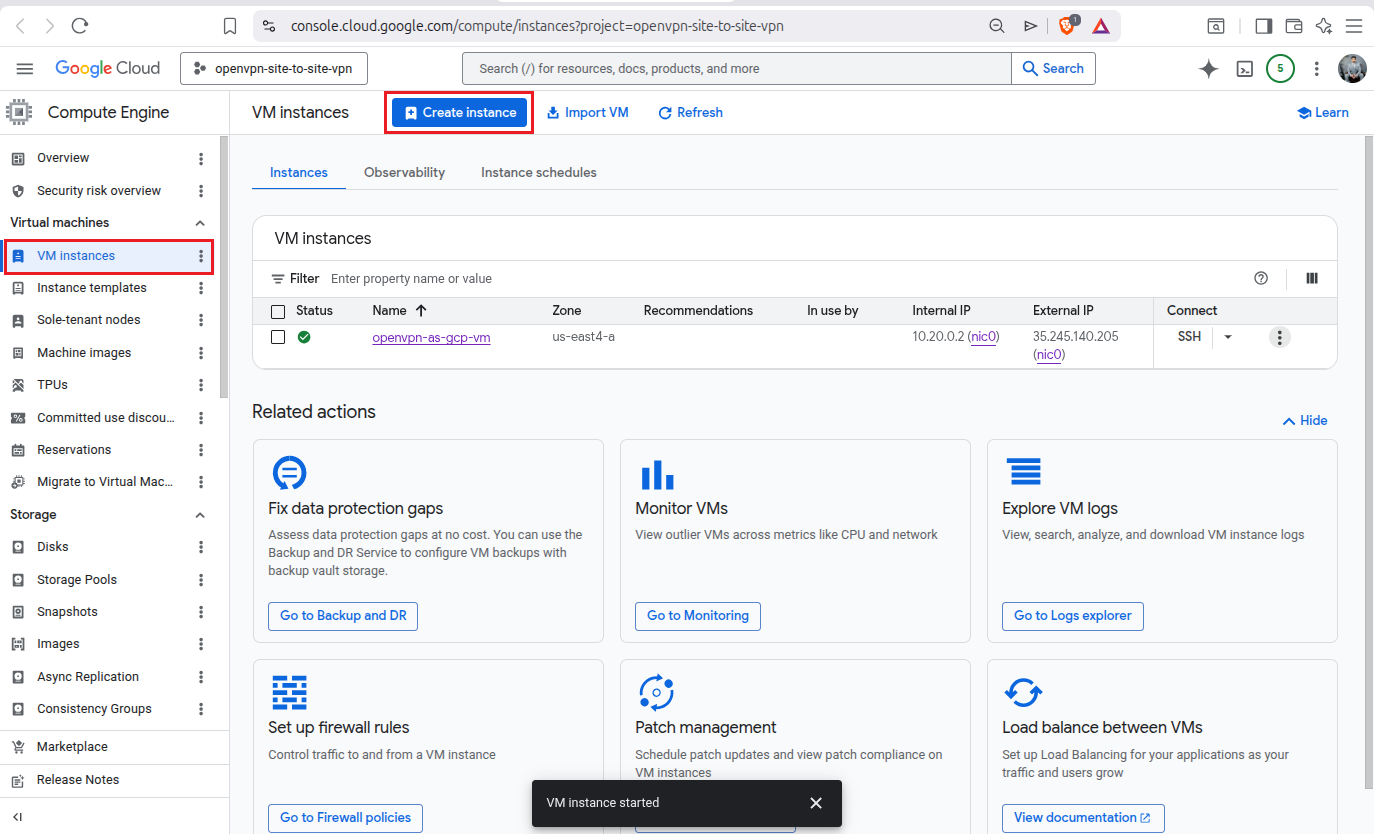Image resolution: width=1374 pixels, height=834 pixels.
Task: Click the Filter icon in table
Action: pos(278,279)
